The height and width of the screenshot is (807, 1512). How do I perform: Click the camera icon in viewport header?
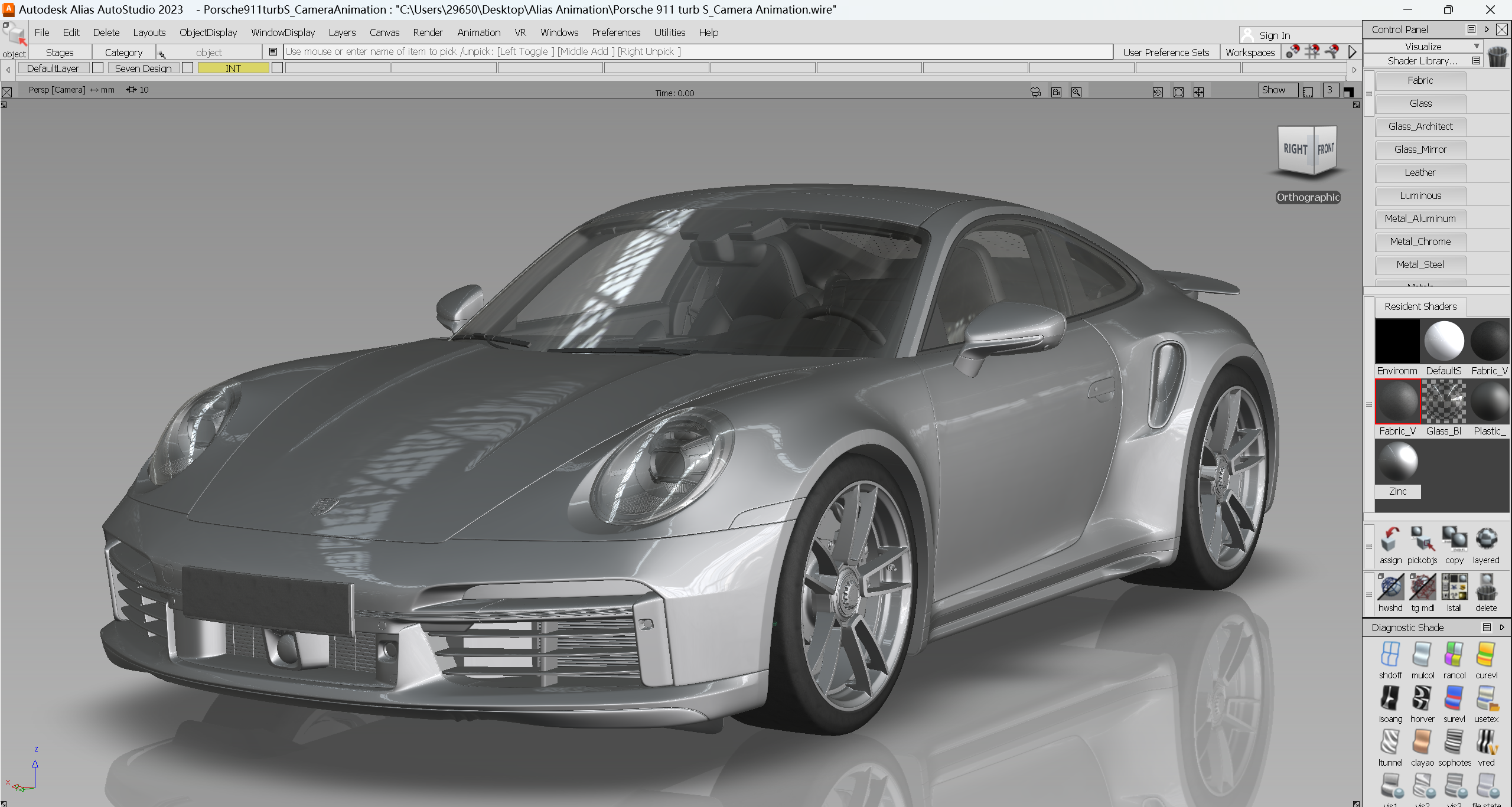click(x=1036, y=92)
